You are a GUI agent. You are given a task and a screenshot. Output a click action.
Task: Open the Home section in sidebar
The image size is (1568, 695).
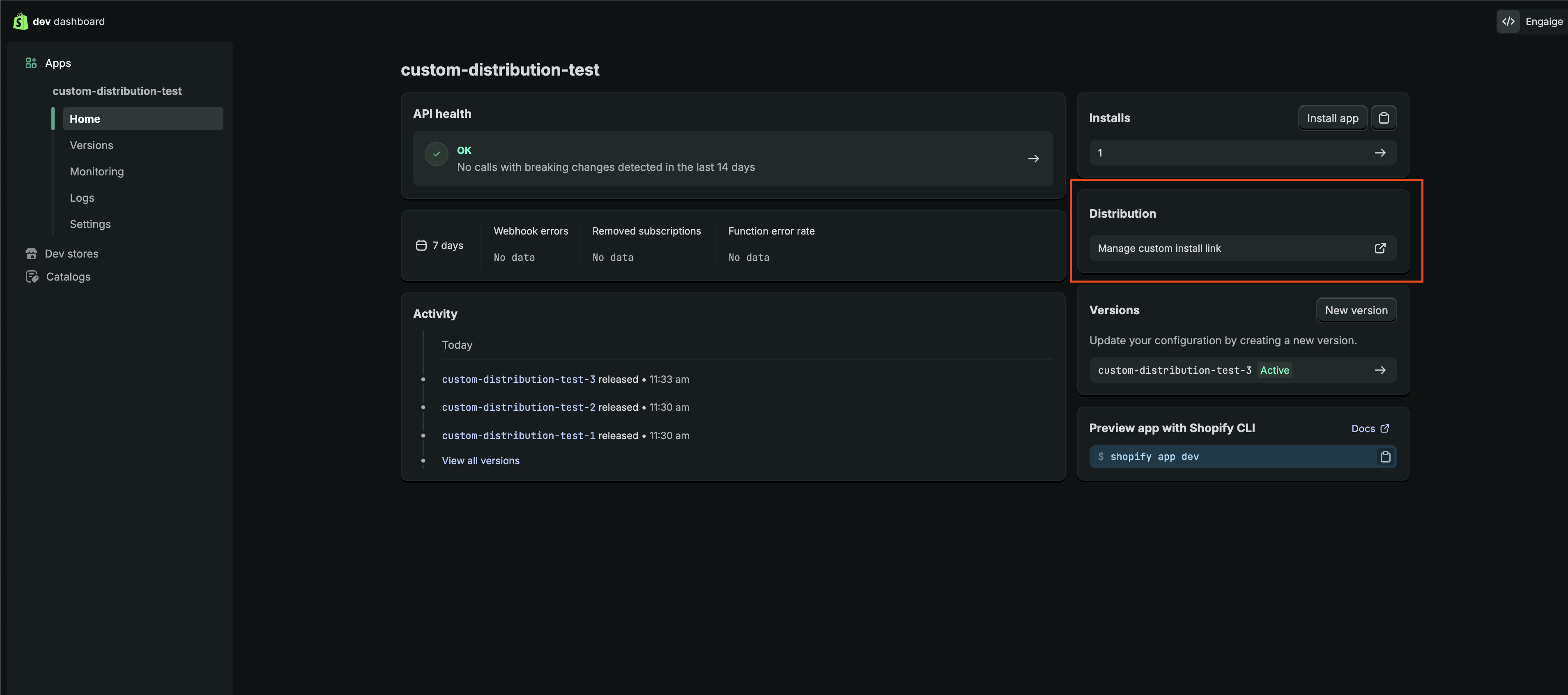[143, 119]
